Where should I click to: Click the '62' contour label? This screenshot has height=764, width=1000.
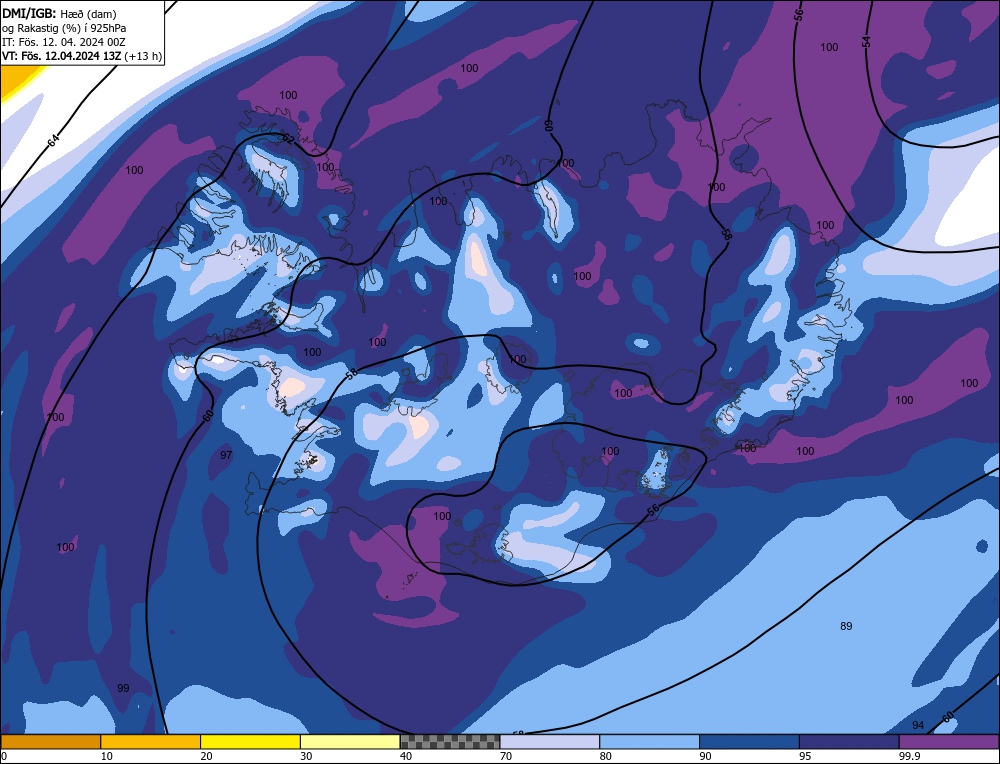pyautogui.click(x=288, y=139)
